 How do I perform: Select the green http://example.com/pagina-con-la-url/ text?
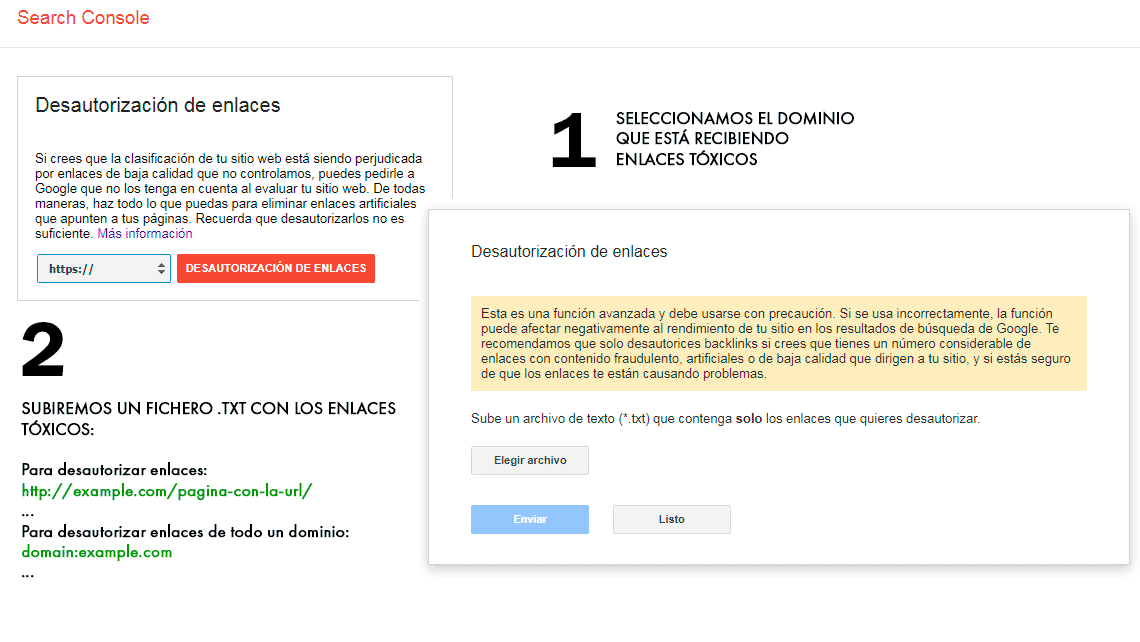[167, 491]
